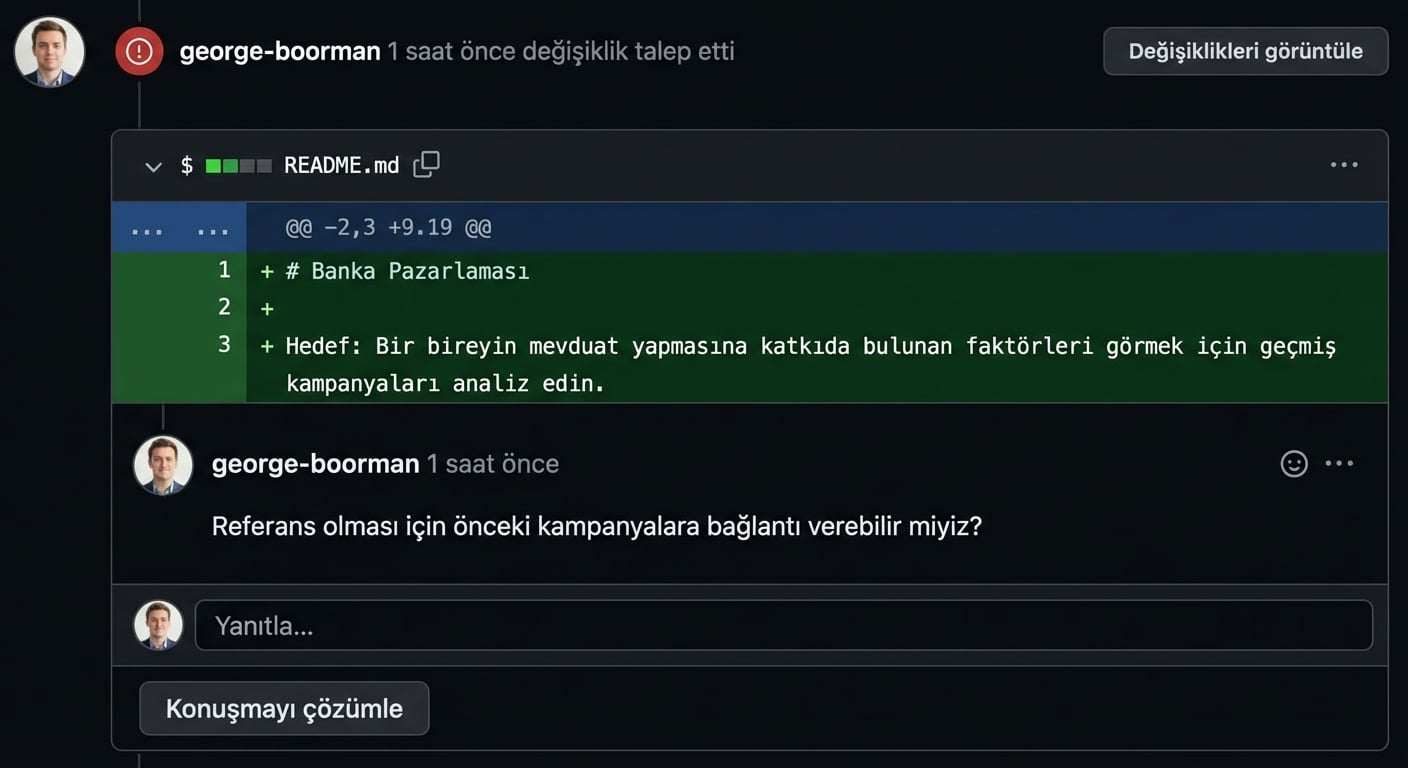Click the green diff stat squares

click(x=237, y=164)
